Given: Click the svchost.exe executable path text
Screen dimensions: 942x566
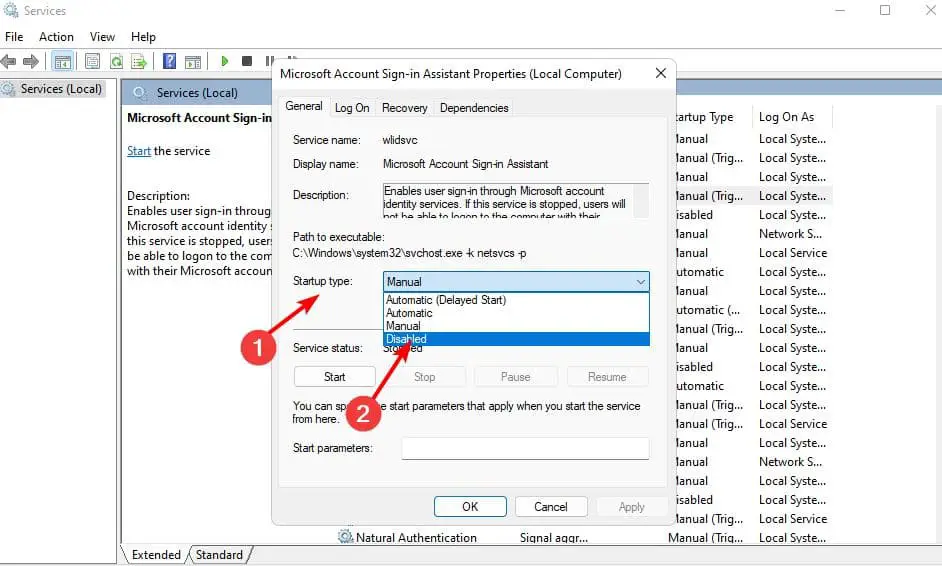Looking at the screenshot, I should [x=410, y=253].
